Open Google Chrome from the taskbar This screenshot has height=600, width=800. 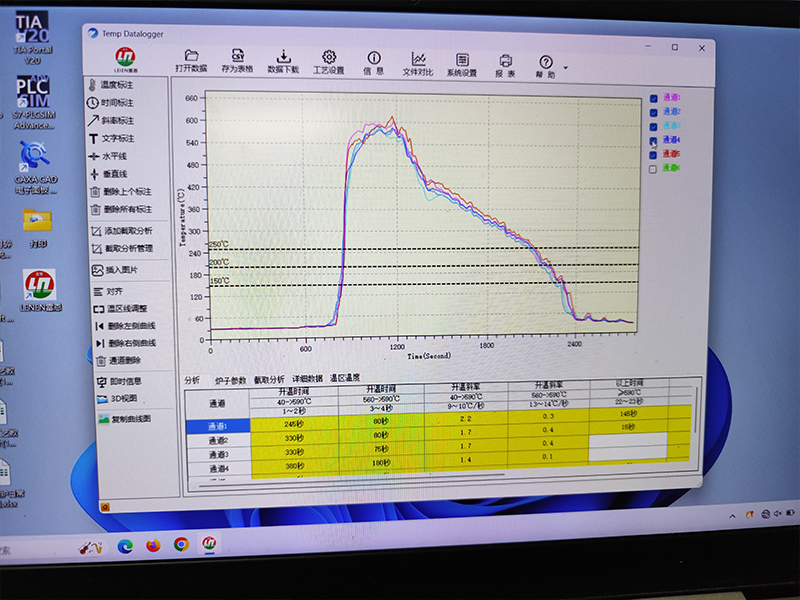point(181,545)
